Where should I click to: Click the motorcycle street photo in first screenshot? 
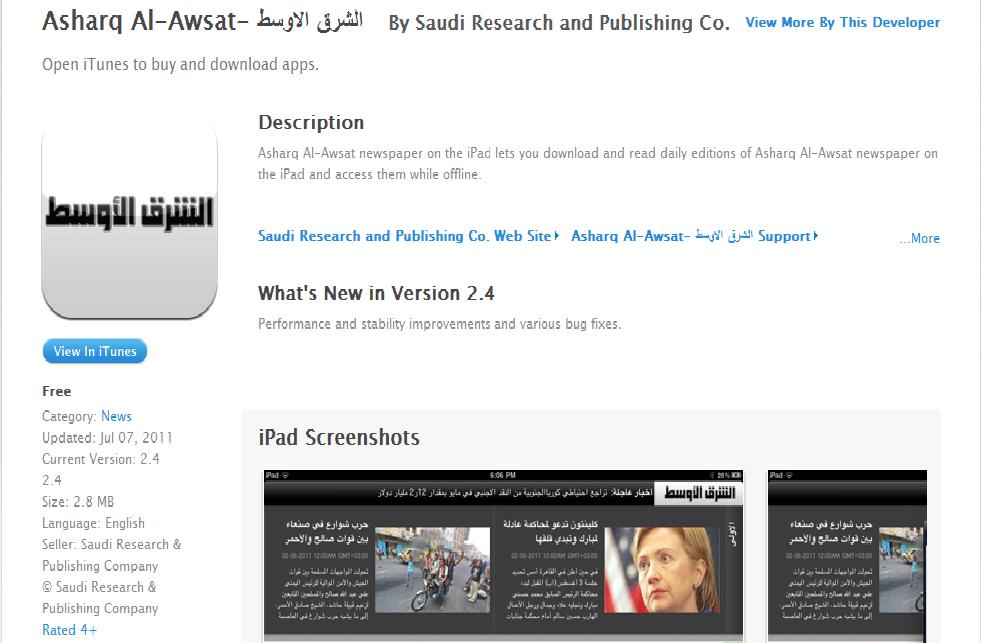click(x=432, y=570)
